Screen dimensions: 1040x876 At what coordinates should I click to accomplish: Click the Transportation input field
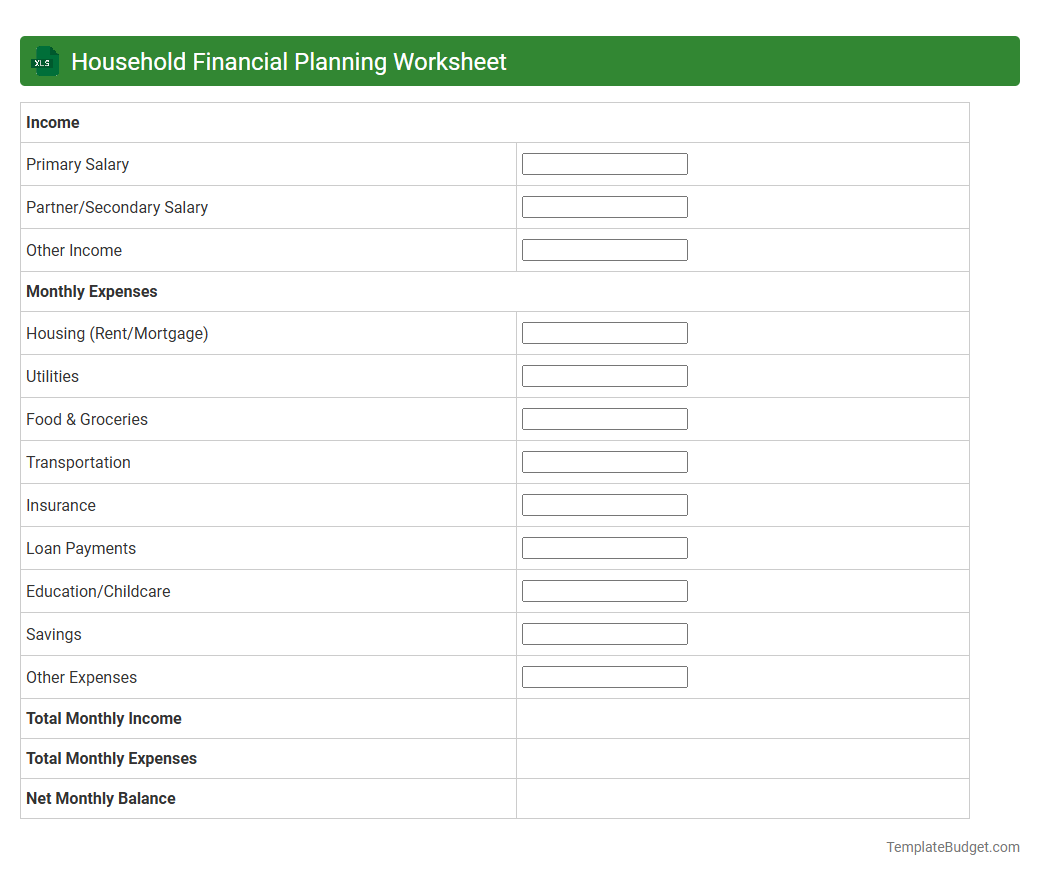pos(604,461)
